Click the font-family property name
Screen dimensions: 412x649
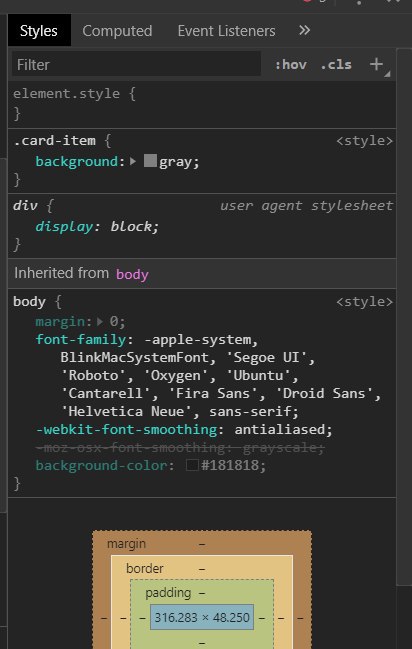tap(81, 339)
